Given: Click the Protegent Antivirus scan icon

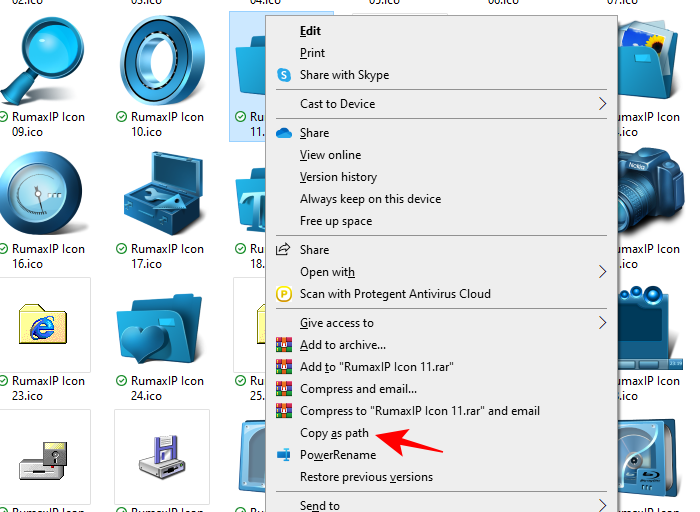Looking at the screenshot, I should click(283, 294).
